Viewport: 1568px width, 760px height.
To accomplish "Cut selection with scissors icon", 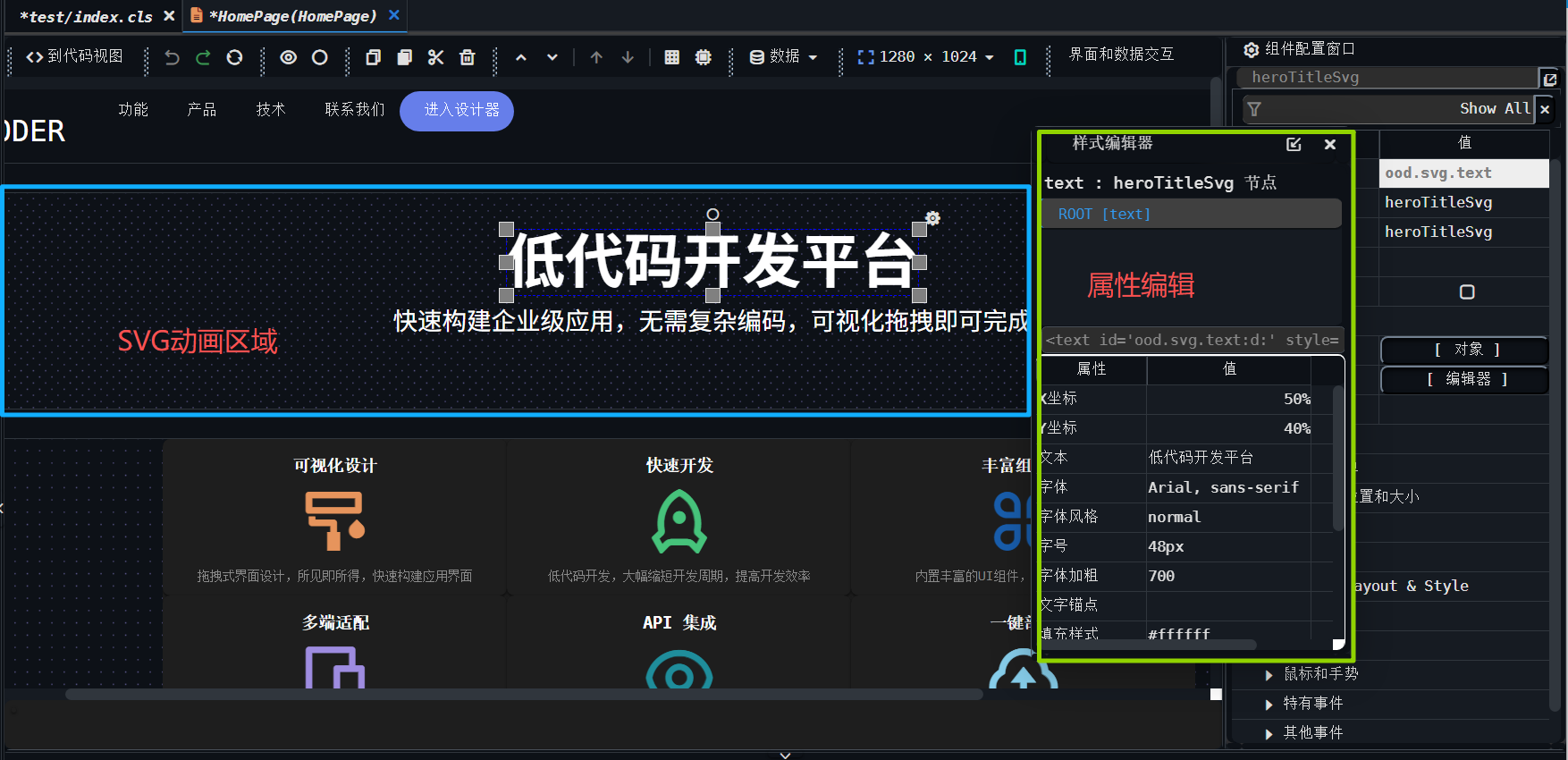I will point(435,57).
